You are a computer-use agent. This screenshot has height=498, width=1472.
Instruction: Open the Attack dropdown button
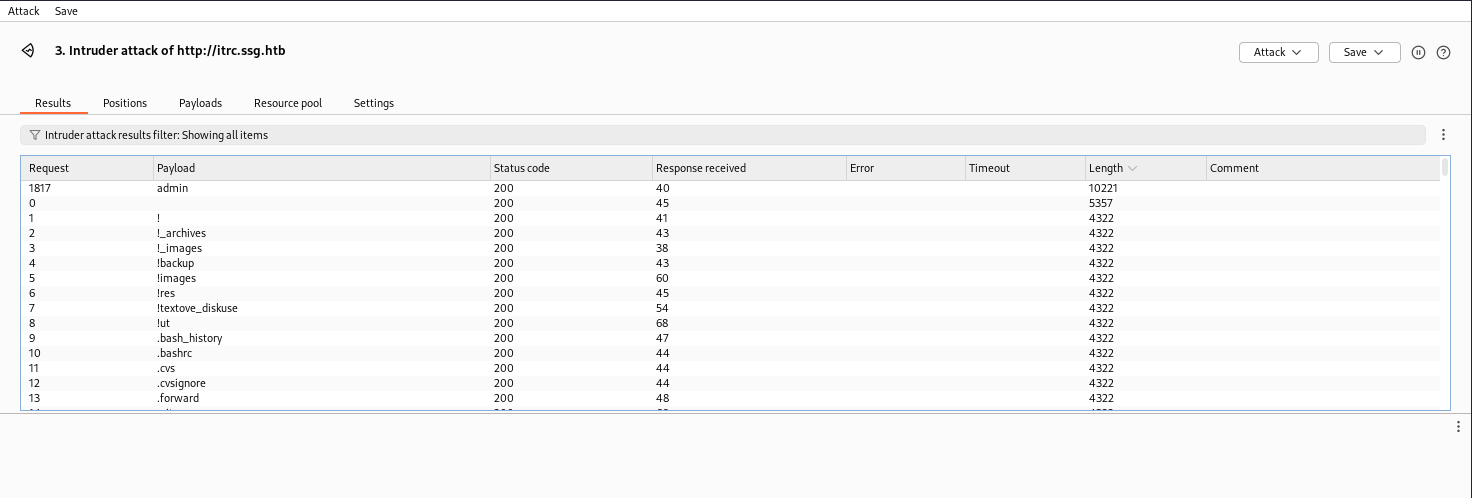(x=1278, y=52)
